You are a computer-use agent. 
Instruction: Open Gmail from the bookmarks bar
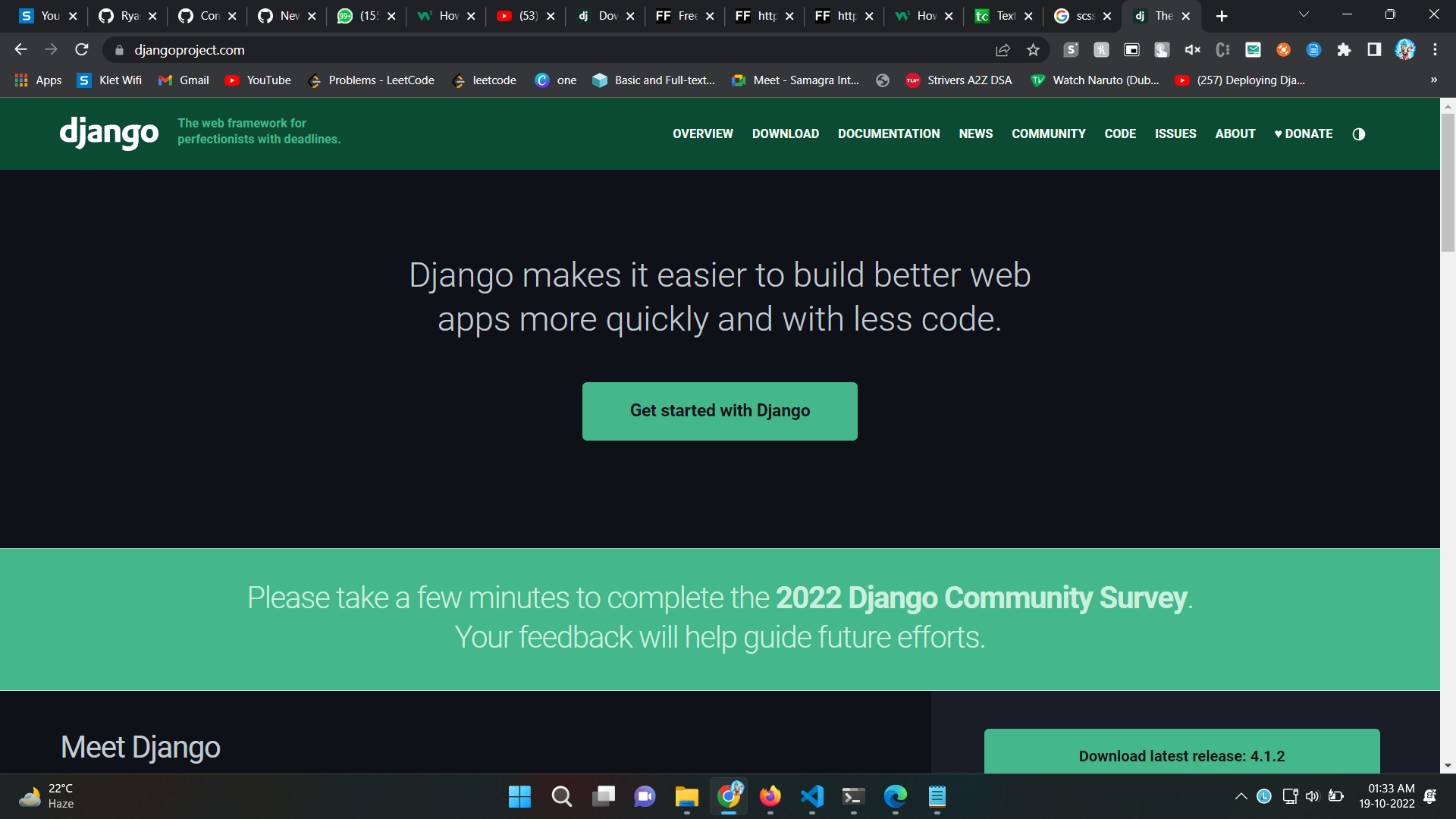coord(183,80)
